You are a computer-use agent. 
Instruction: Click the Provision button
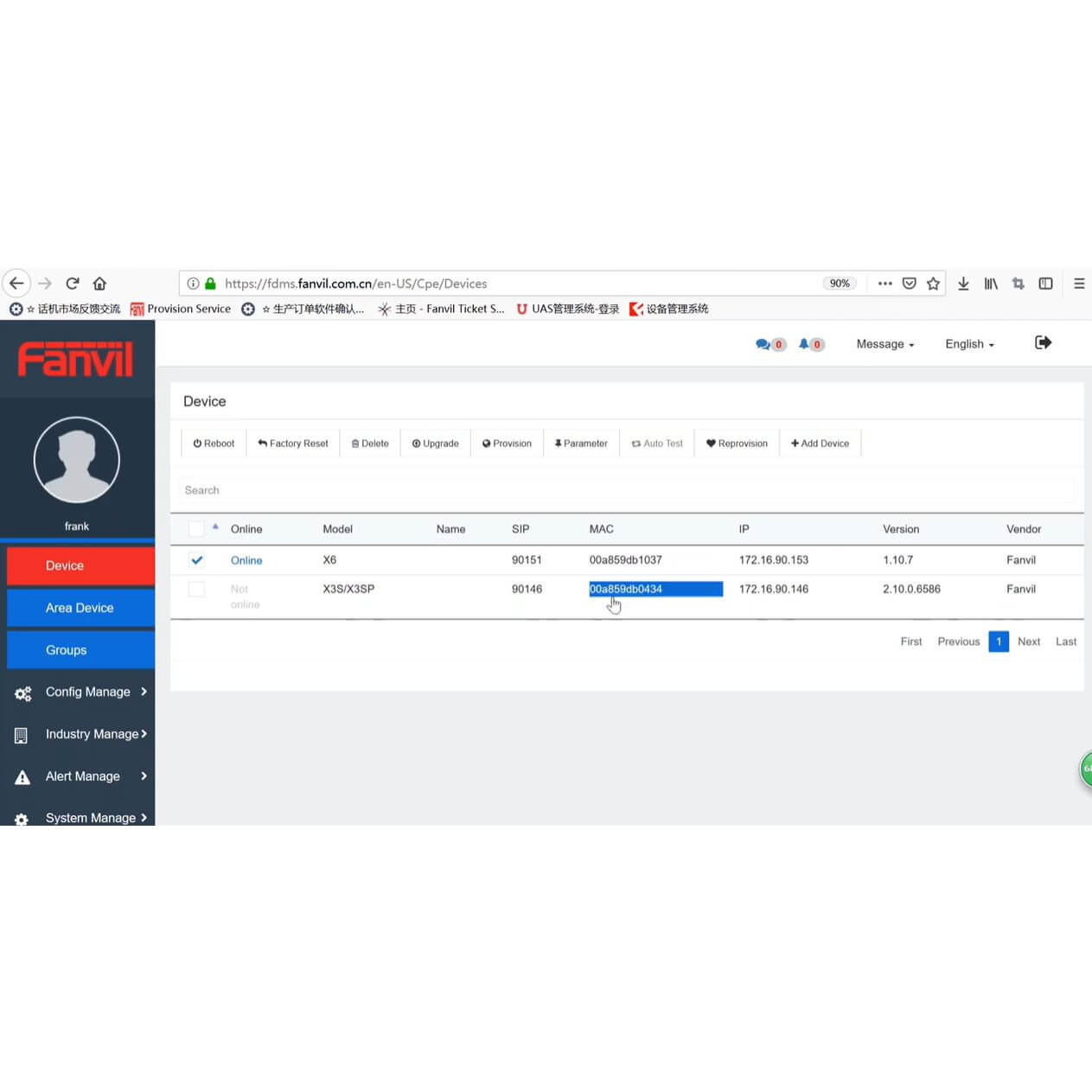(x=507, y=444)
